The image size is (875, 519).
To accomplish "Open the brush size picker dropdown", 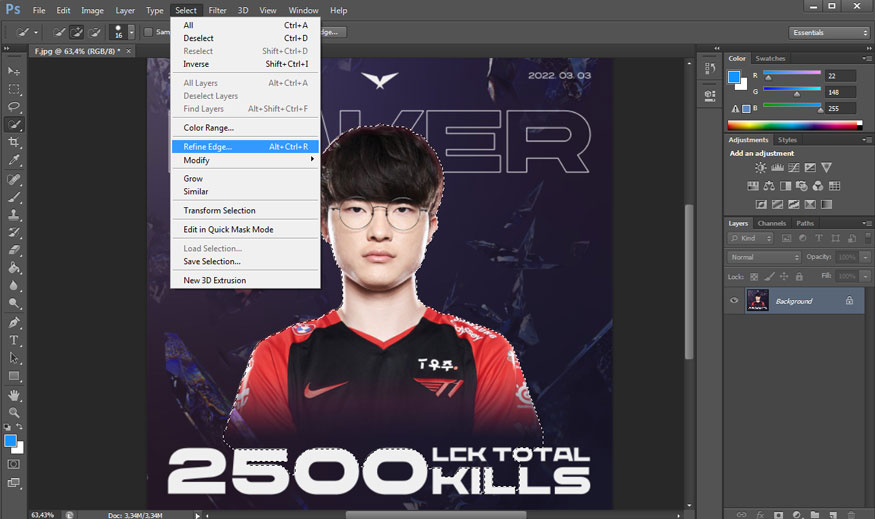I will (131, 32).
